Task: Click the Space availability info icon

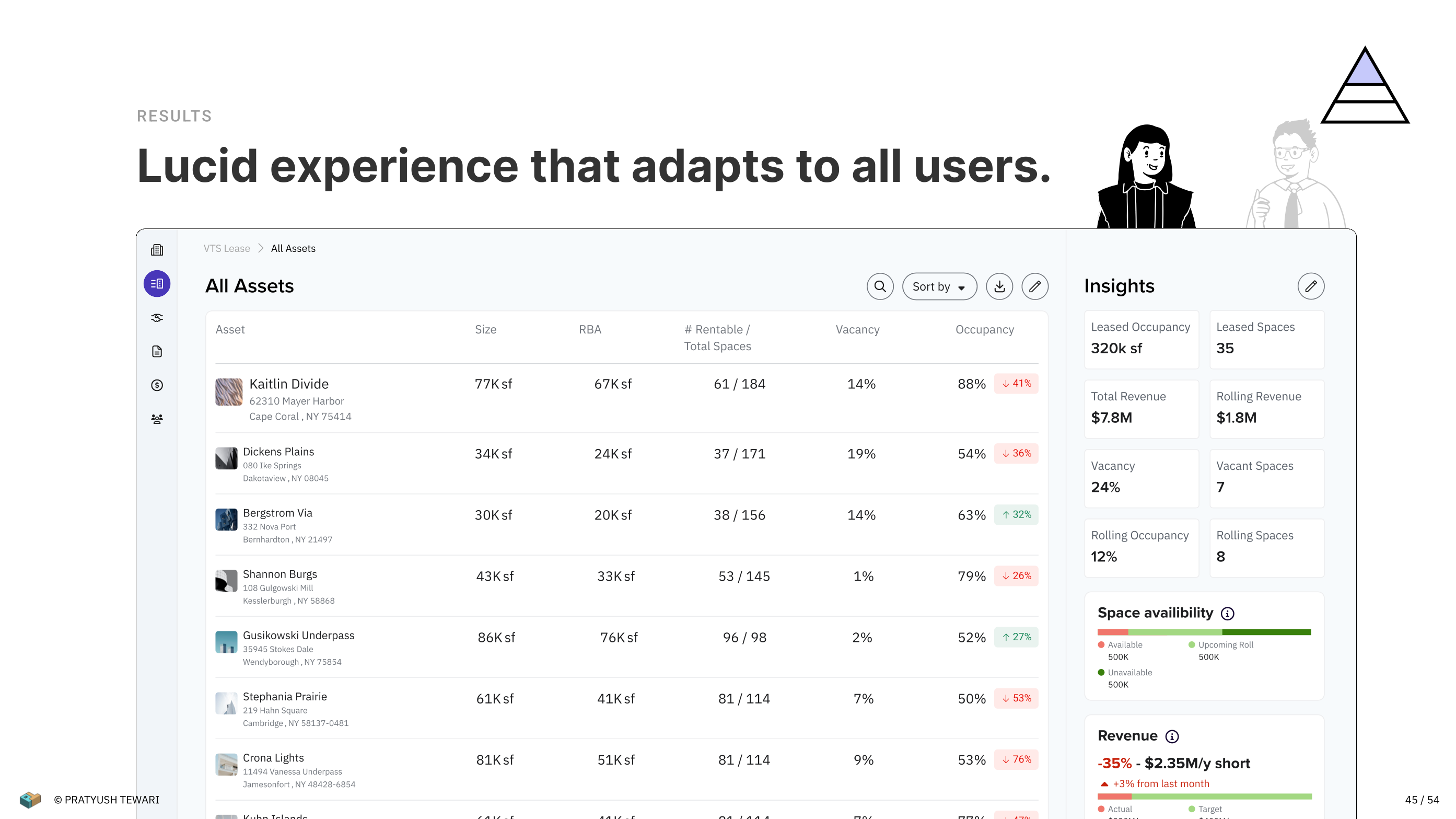Action: pyautogui.click(x=1228, y=614)
